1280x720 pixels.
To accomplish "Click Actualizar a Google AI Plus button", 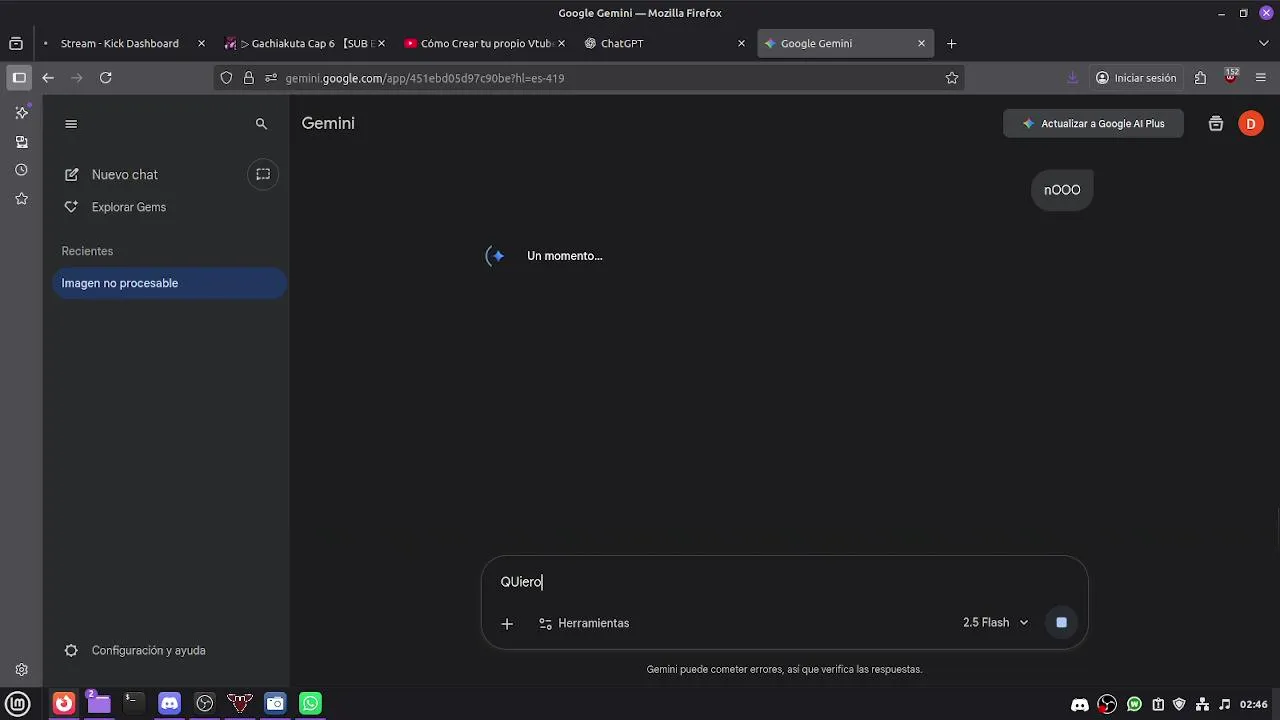I will (1093, 123).
